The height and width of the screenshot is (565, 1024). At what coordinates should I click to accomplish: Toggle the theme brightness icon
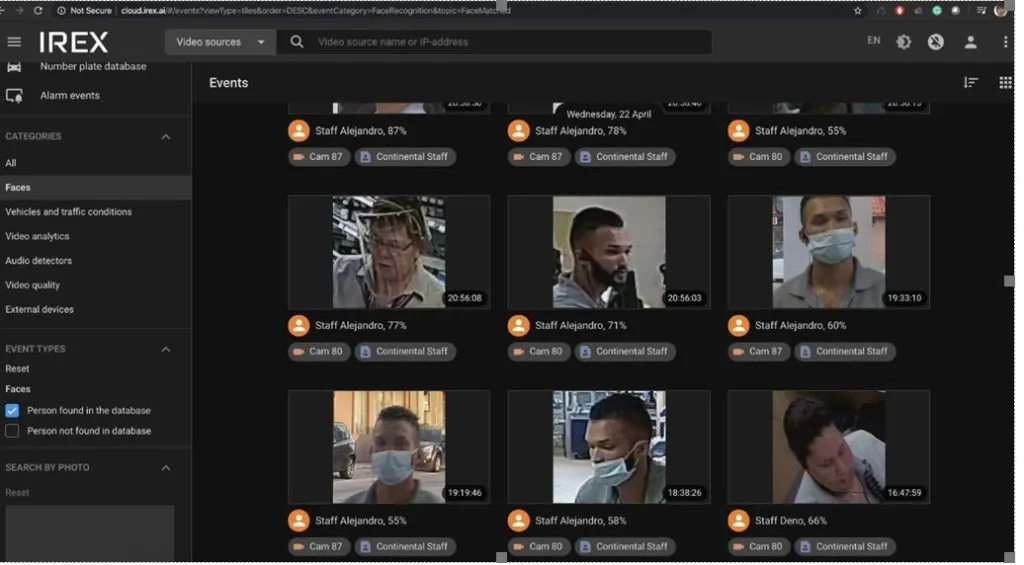pyautogui.click(x=904, y=42)
